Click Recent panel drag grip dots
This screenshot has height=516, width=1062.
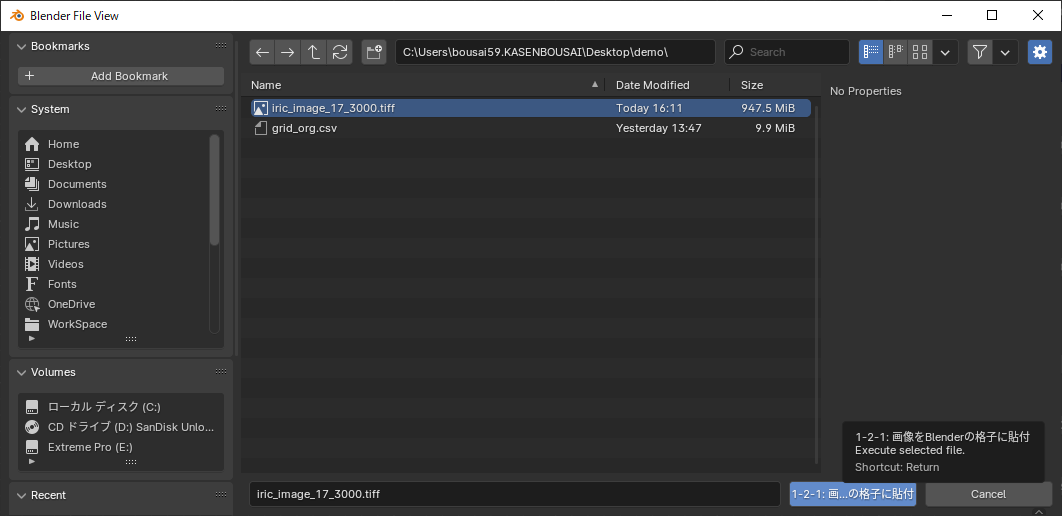221,495
